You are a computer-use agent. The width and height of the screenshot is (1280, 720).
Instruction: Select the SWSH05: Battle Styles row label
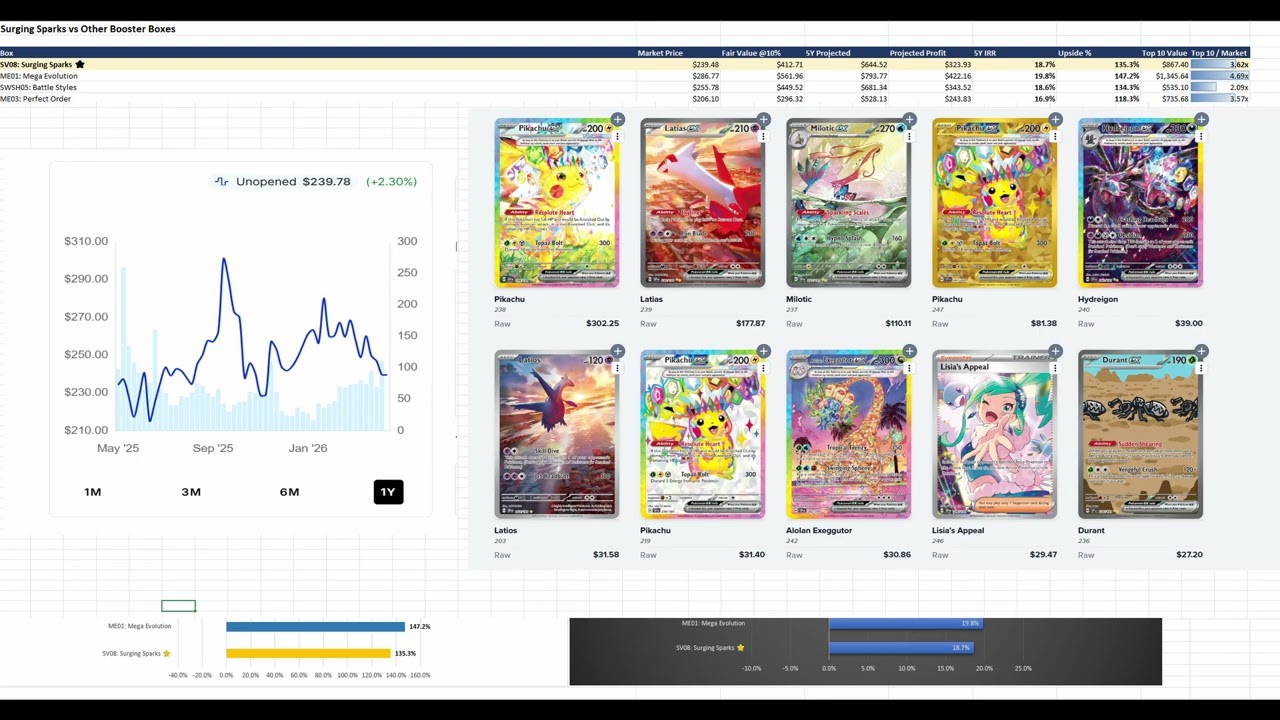pos(38,87)
